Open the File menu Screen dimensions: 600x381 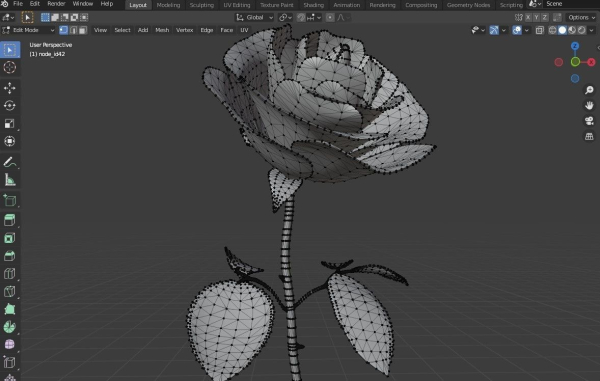(18, 4)
